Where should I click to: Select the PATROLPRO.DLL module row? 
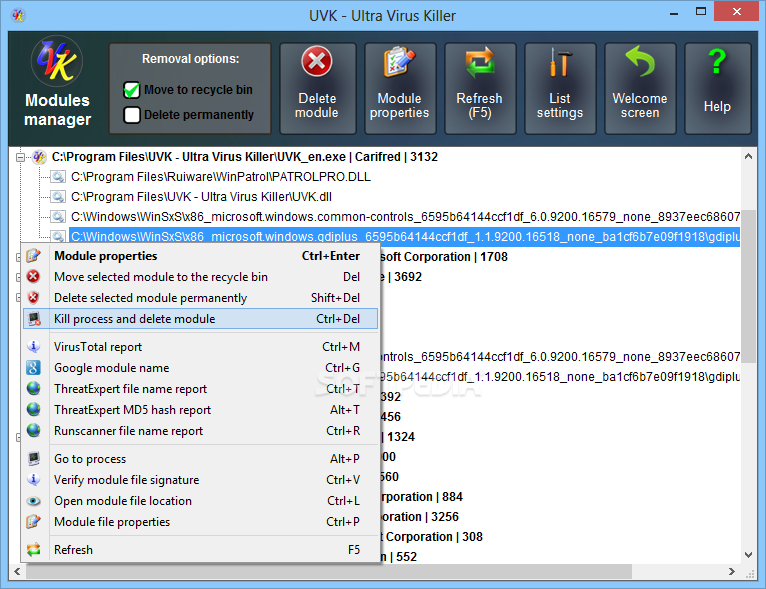tap(221, 177)
